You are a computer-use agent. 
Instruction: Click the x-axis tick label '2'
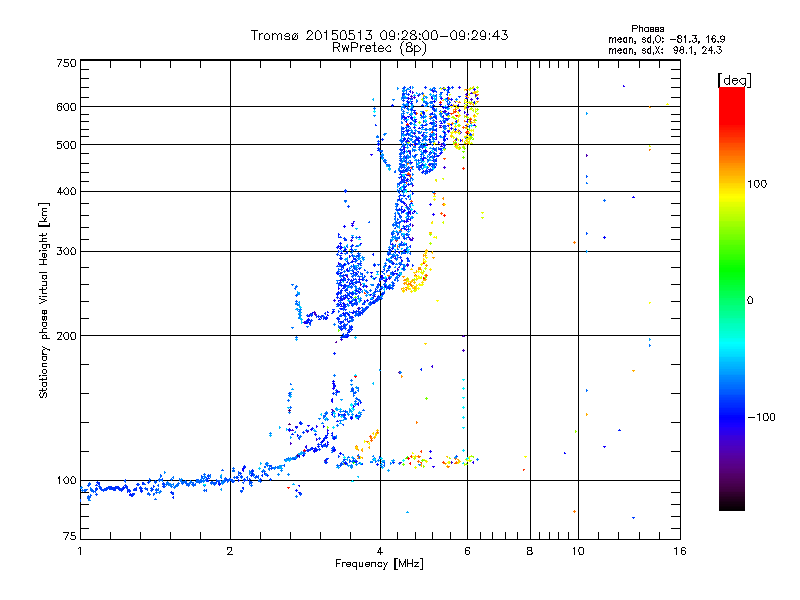point(230,551)
